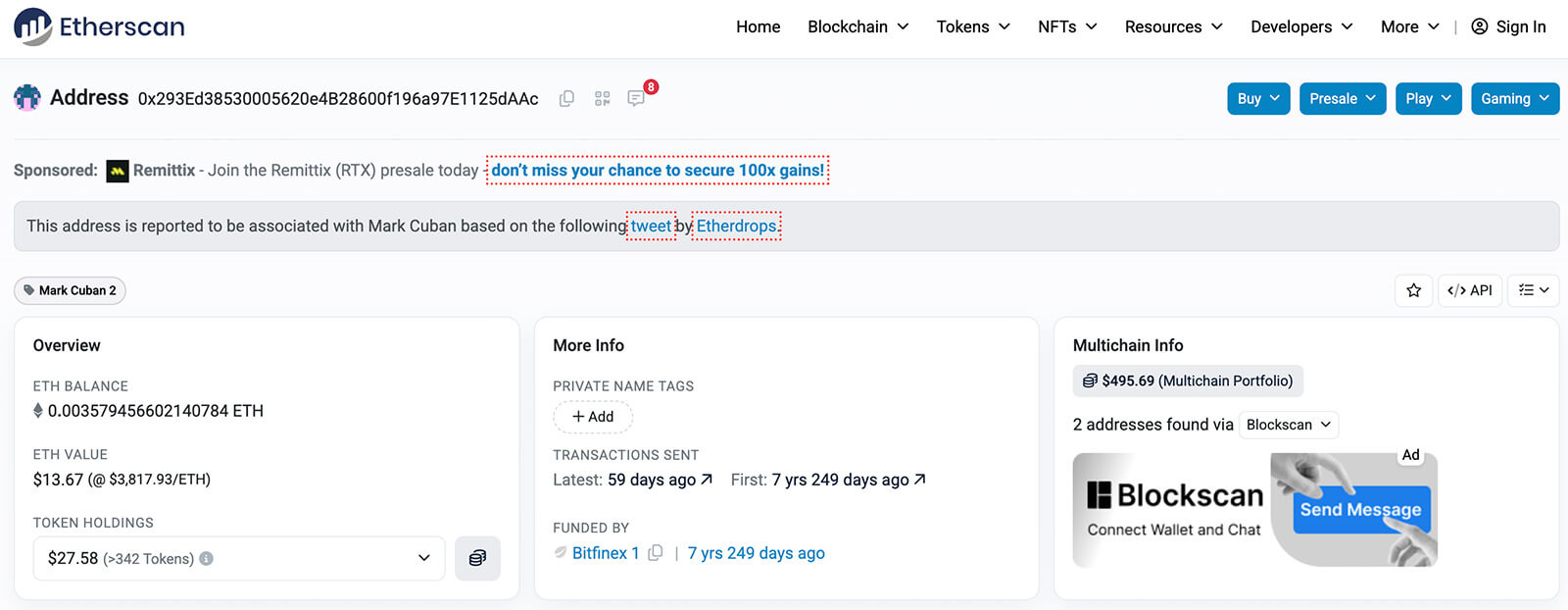Show the address QR code
The width and height of the screenshot is (1568, 610).
click(602, 99)
